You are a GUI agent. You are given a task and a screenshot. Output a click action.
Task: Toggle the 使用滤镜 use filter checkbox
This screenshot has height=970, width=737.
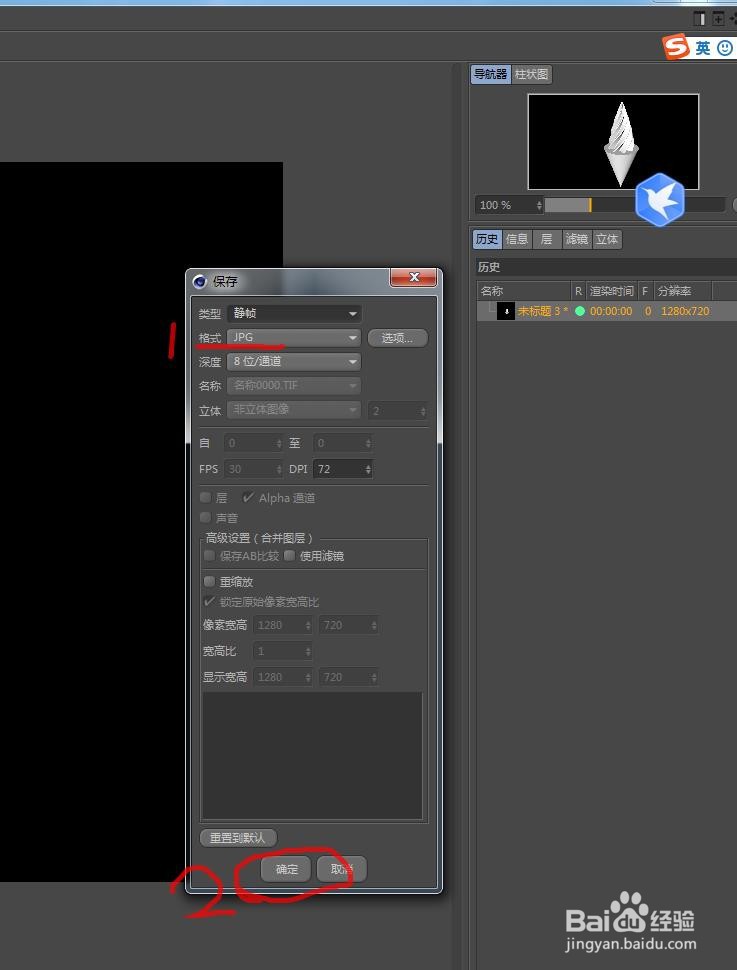point(289,556)
